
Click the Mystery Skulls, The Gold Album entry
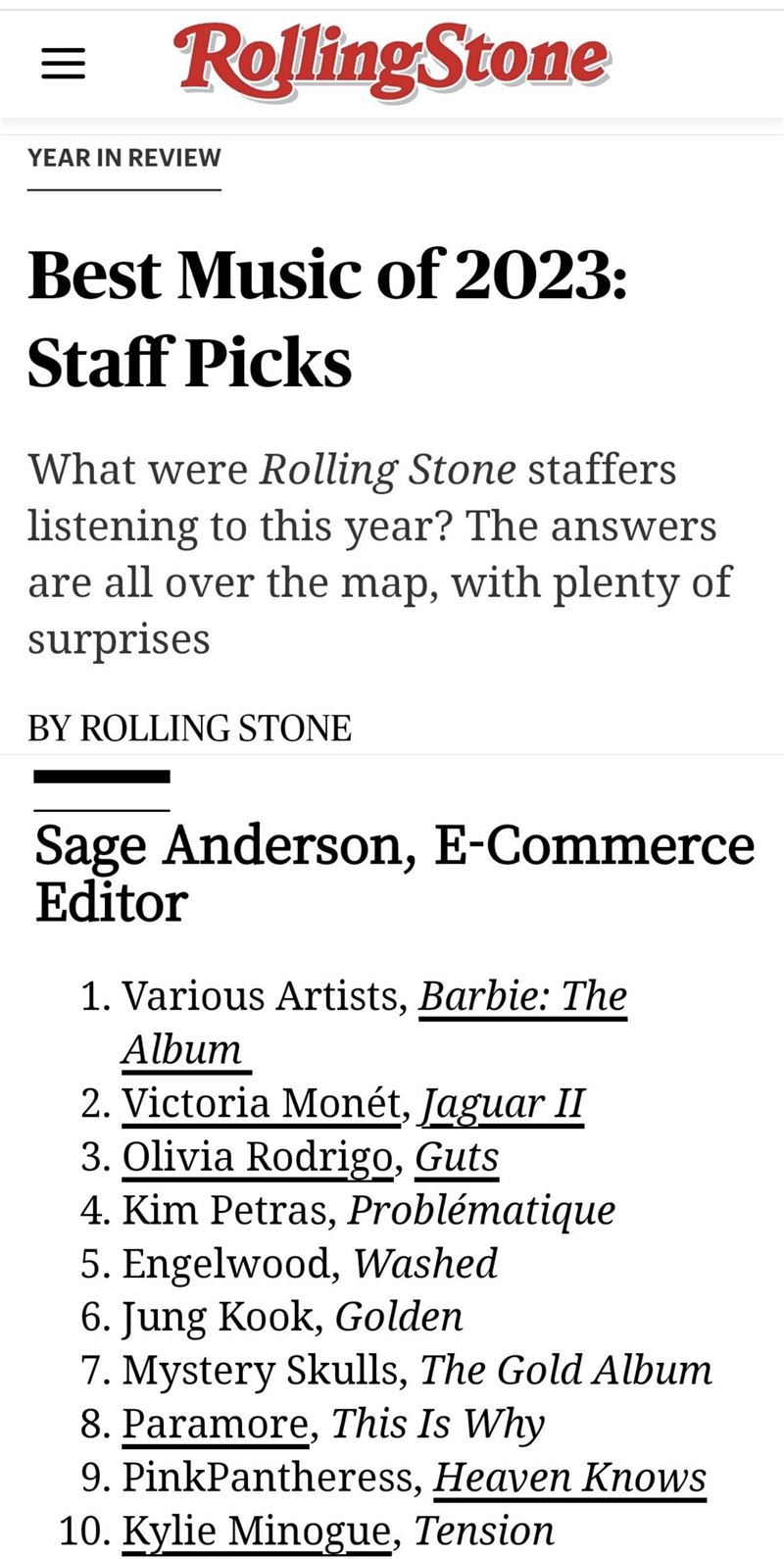(x=417, y=1370)
